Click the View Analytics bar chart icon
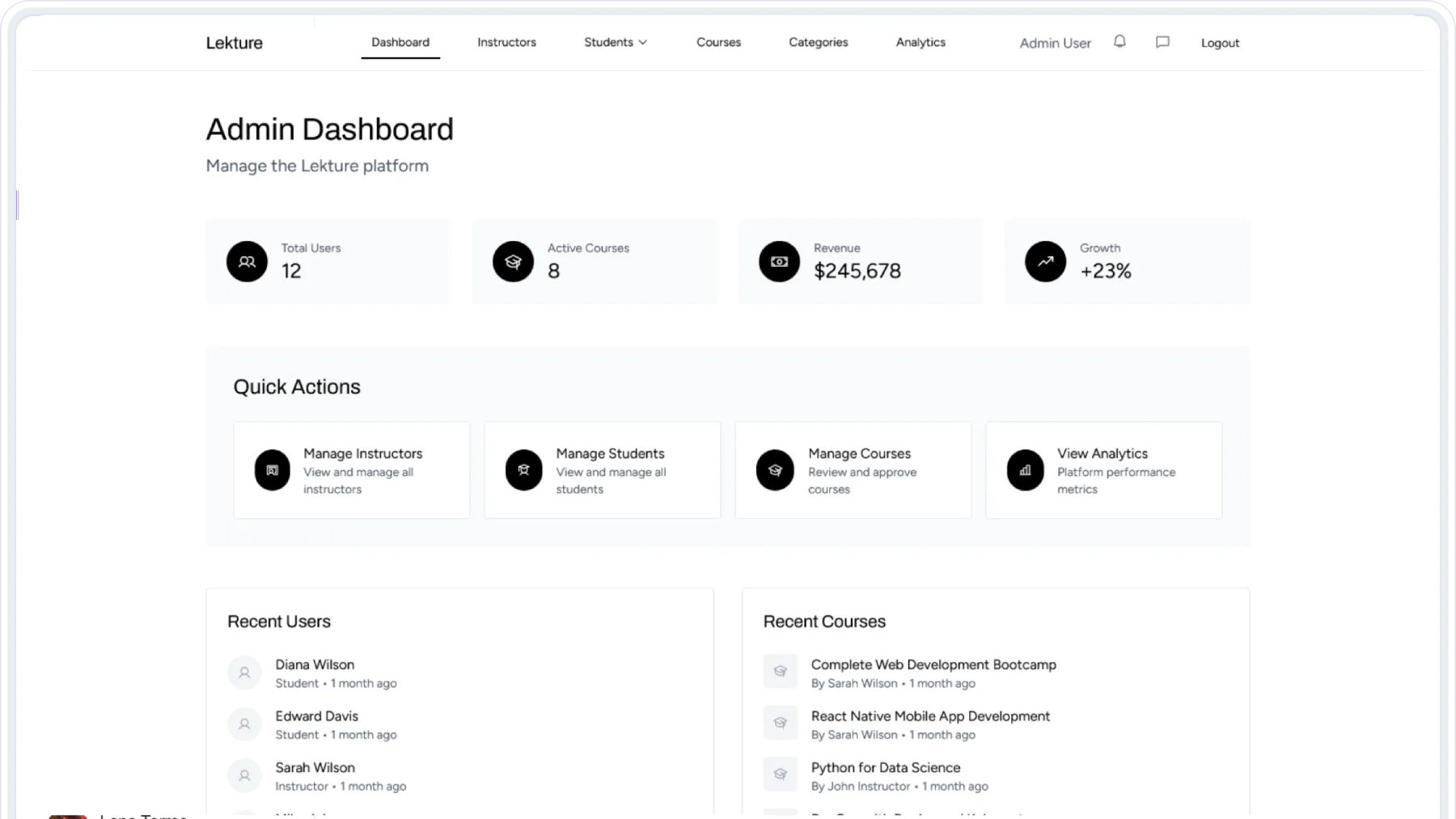Screen dimensions: 1456x819 pos(1025,471)
